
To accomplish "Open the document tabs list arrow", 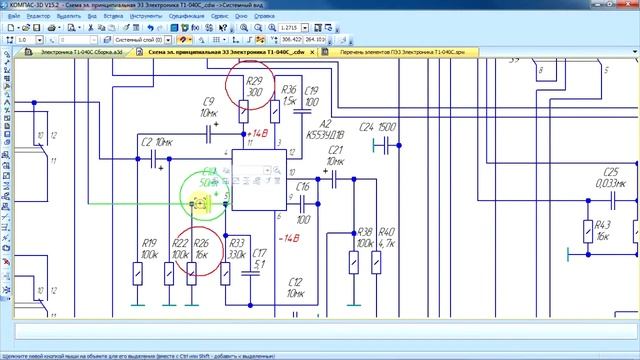I will pos(635,52).
